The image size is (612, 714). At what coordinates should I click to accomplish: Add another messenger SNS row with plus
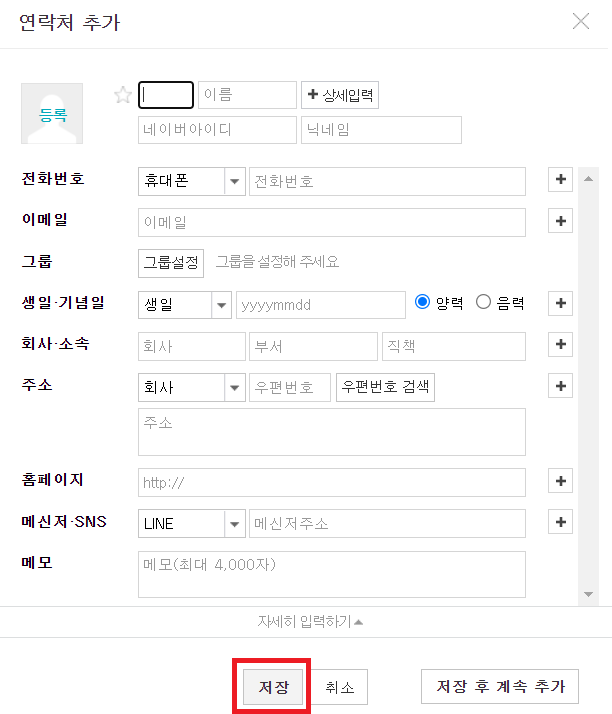pyautogui.click(x=561, y=522)
